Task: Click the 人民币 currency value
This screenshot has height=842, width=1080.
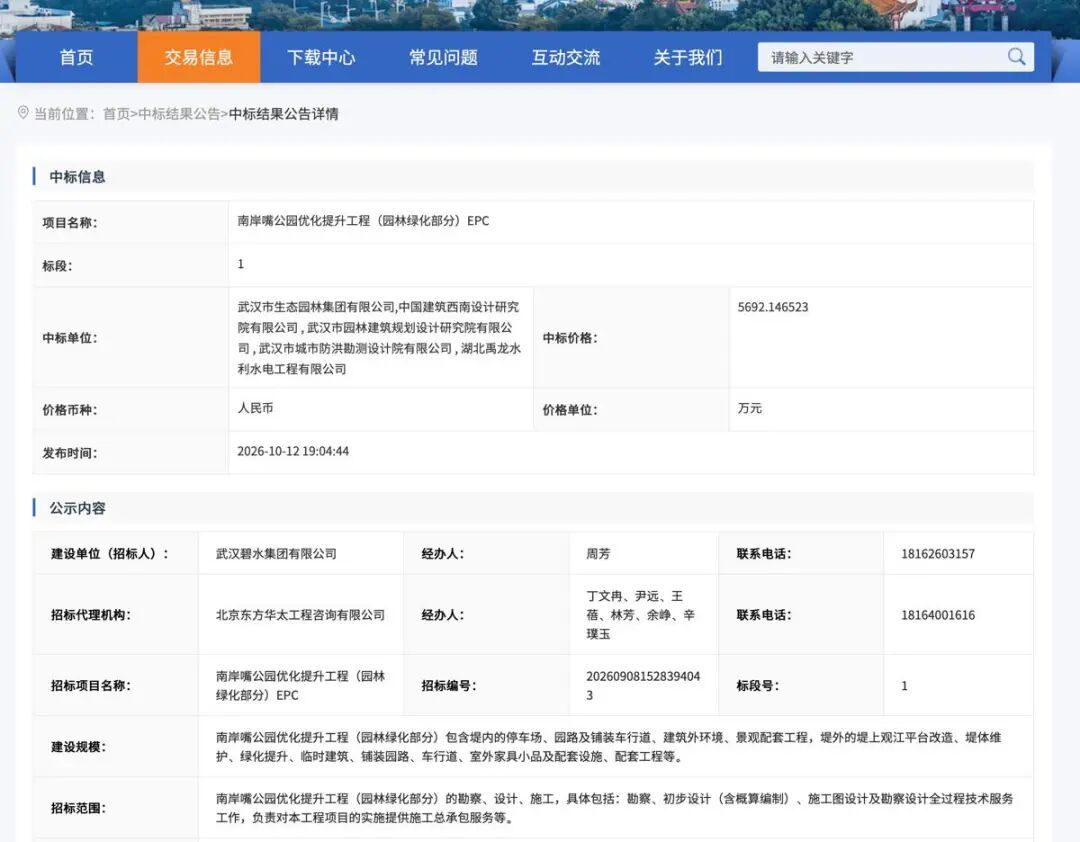Action: pos(256,408)
